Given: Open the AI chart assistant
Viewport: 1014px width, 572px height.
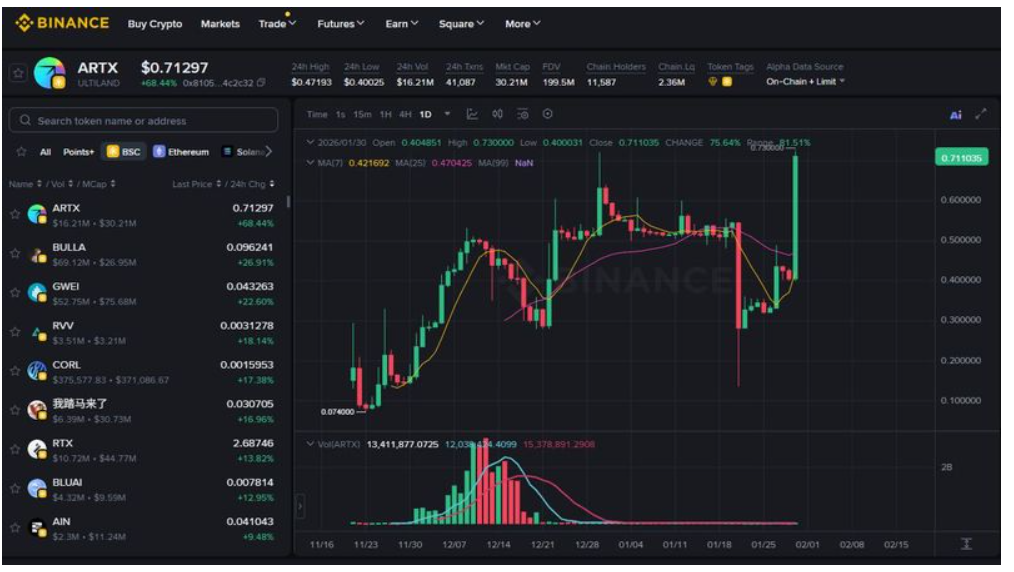Looking at the screenshot, I should 956,115.
